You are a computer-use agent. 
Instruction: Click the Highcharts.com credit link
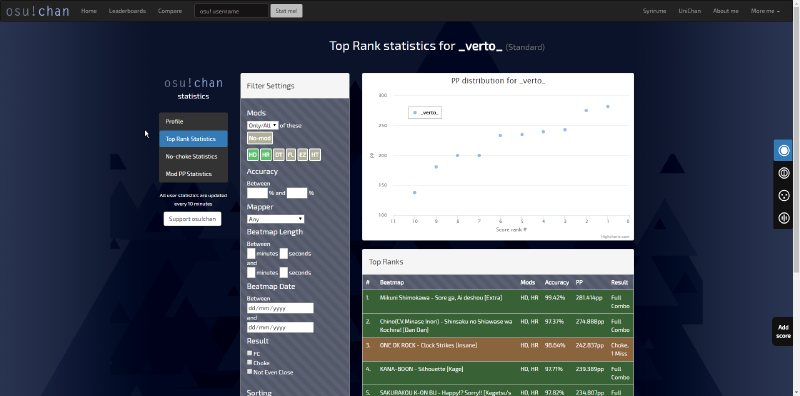click(615, 237)
